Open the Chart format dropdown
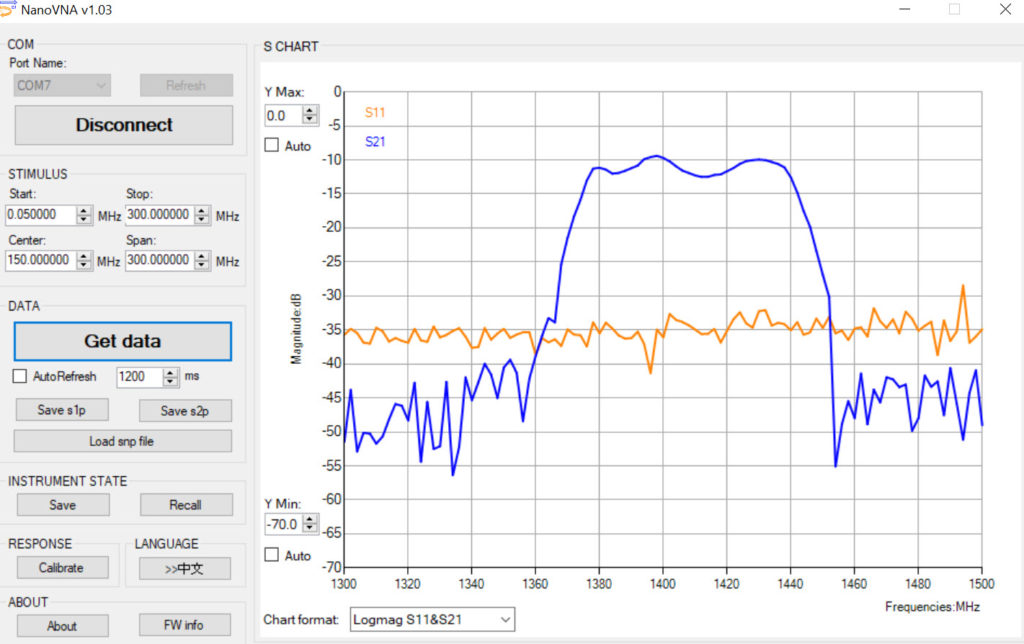The image size is (1024, 644). [432, 620]
